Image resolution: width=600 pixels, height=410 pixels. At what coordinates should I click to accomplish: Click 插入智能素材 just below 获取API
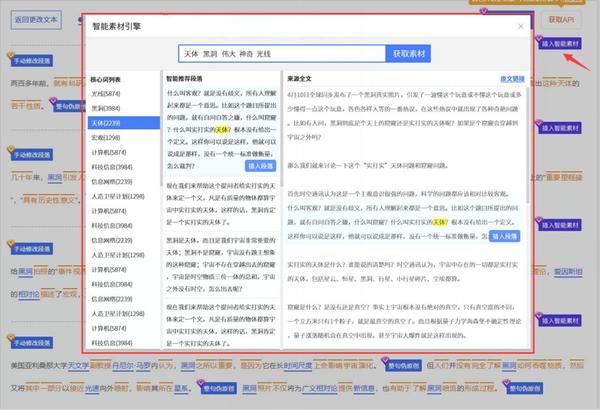click(x=561, y=44)
